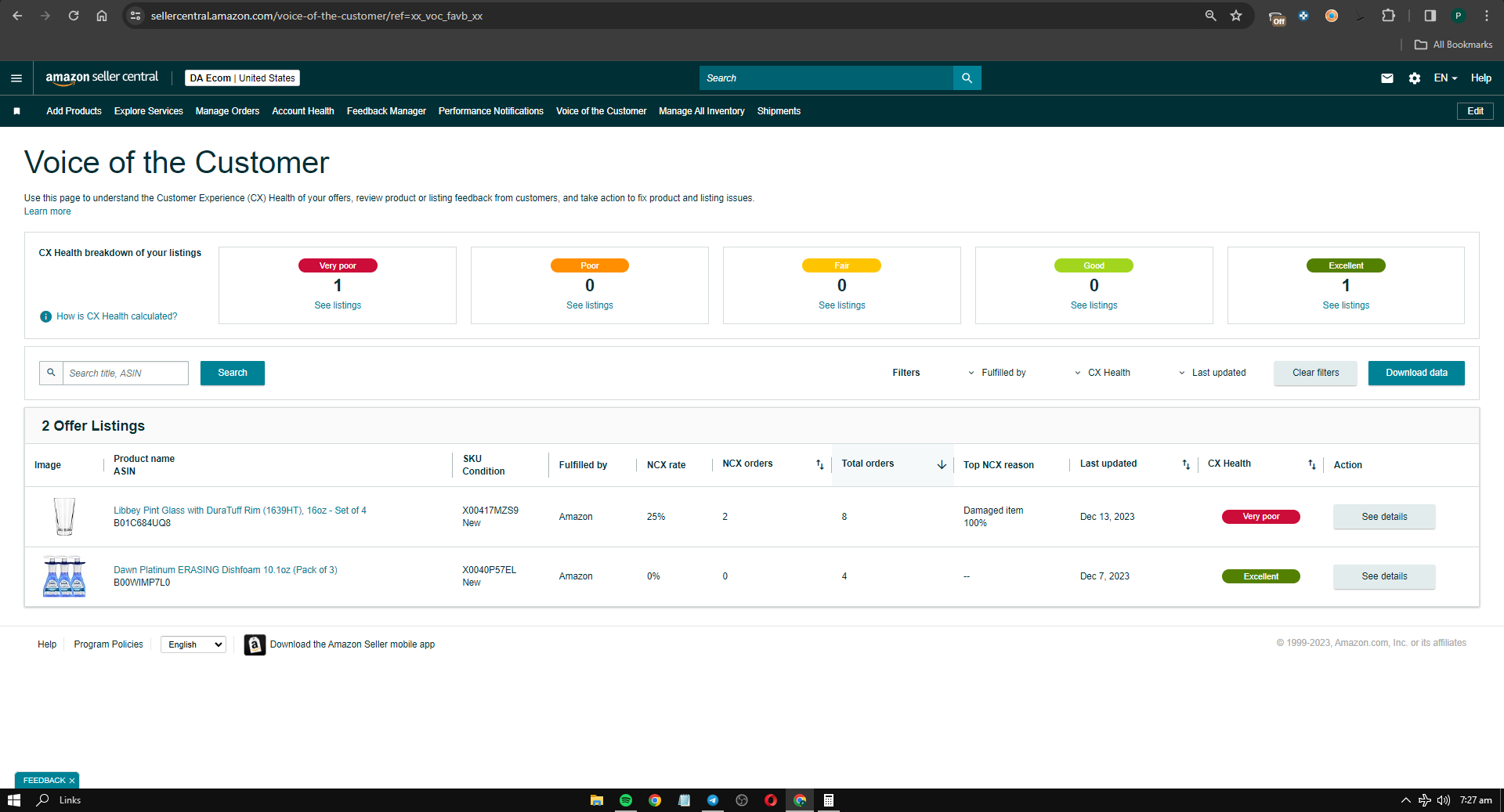Open Performance Notifications
Image resolution: width=1504 pixels, height=812 pixels.
(491, 111)
